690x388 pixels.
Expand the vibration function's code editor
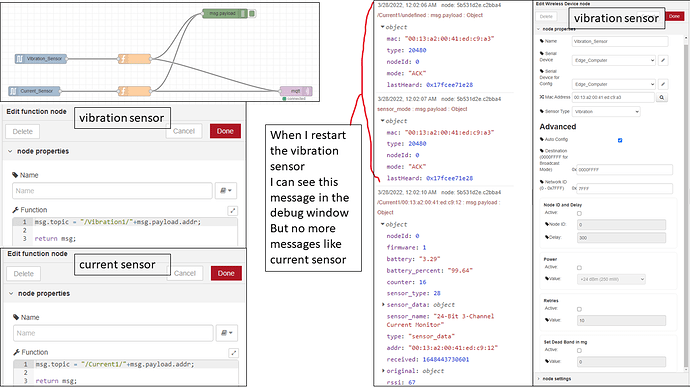click(233, 211)
